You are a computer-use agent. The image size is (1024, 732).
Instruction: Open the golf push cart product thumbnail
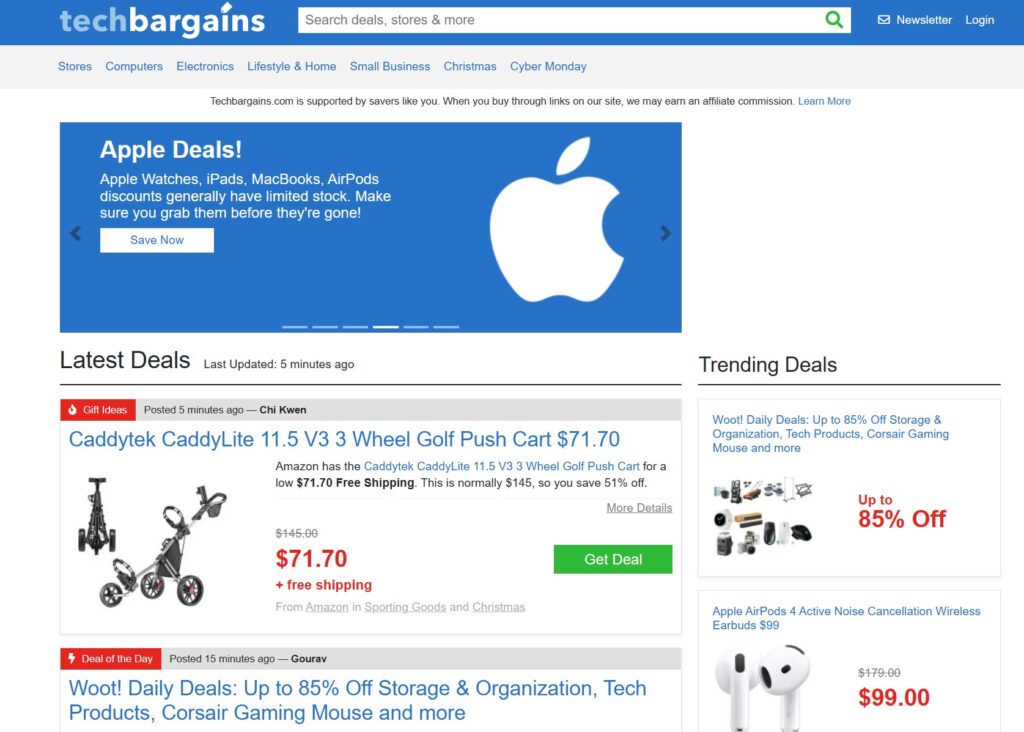coord(154,541)
